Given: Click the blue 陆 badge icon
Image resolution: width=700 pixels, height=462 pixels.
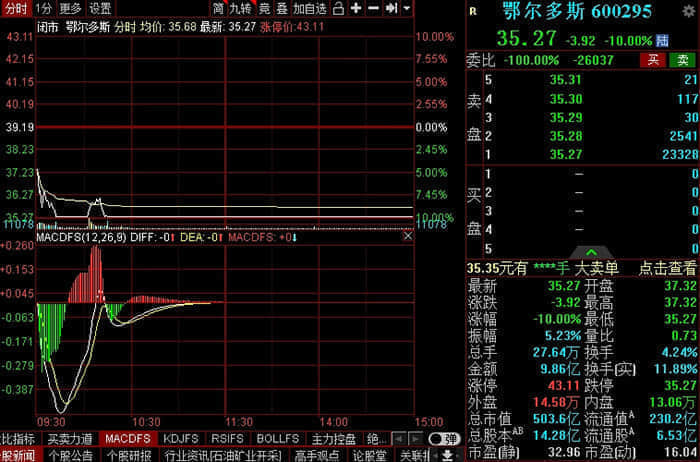Looking at the screenshot, I should coord(662,41).
